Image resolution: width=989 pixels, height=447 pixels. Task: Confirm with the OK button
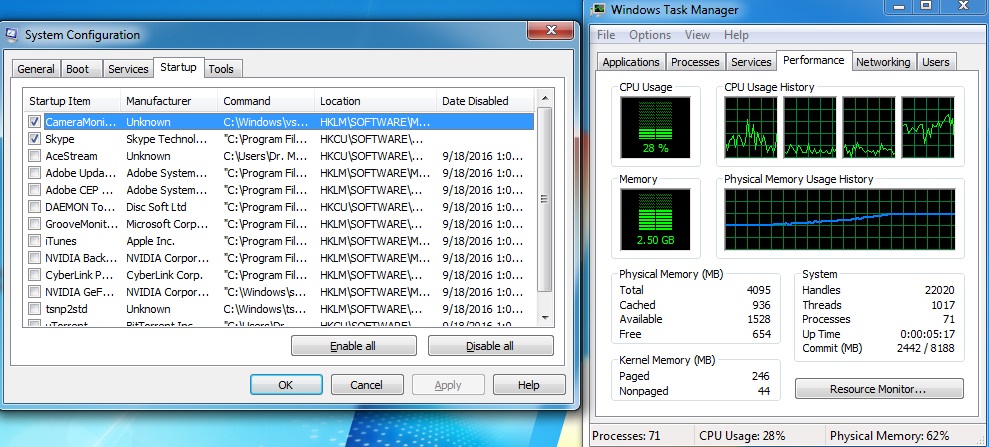[285, 385]
